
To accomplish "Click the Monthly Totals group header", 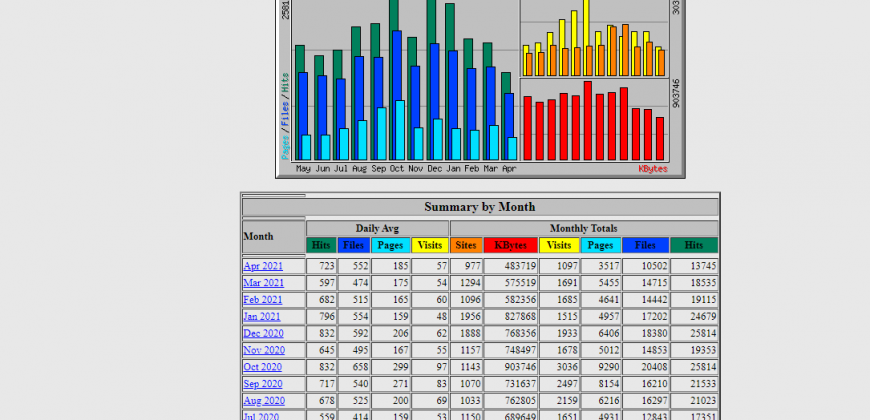I will point(584,228).
